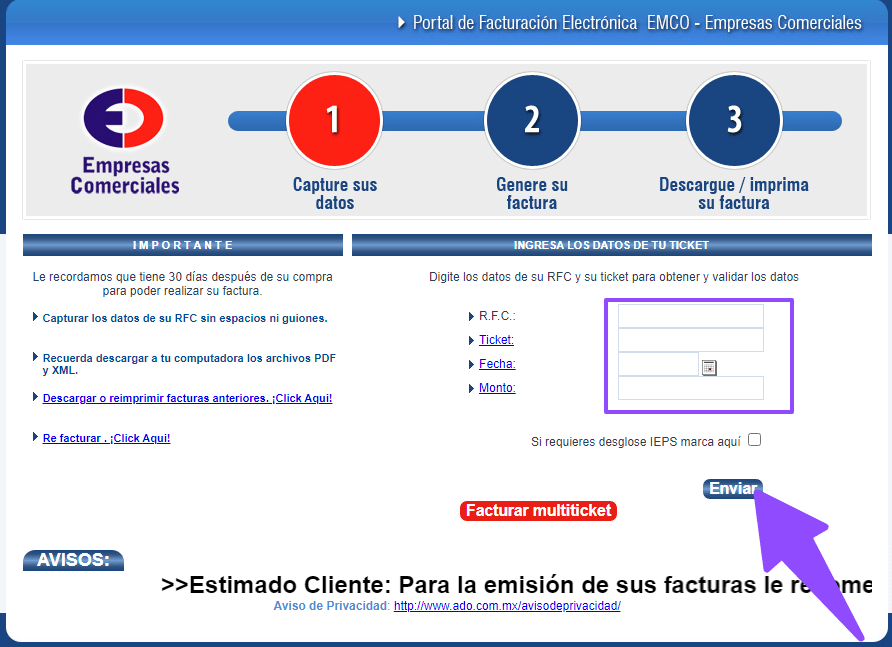
Task: Click the 'Le recordamos que tiene 30 días' text
Action: click(183, 283)
